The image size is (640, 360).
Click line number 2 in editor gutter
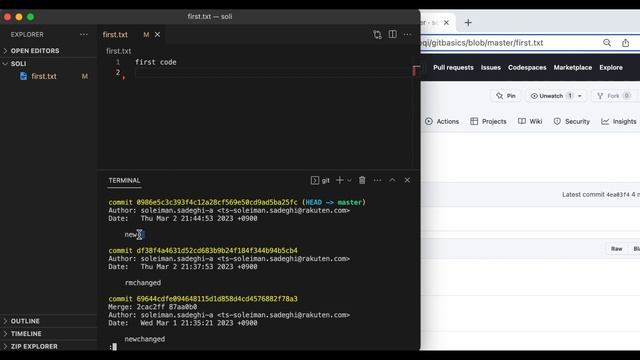pos(118,72)
